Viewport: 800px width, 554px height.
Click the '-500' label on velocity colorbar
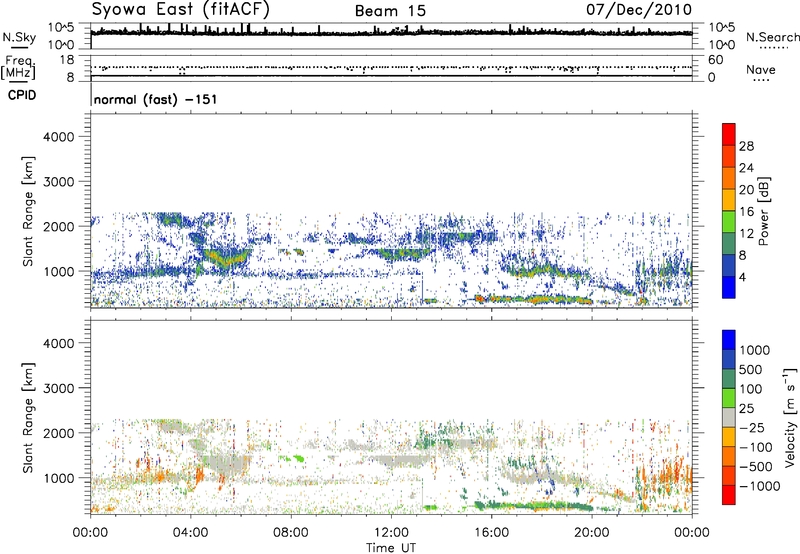[756, 466]
